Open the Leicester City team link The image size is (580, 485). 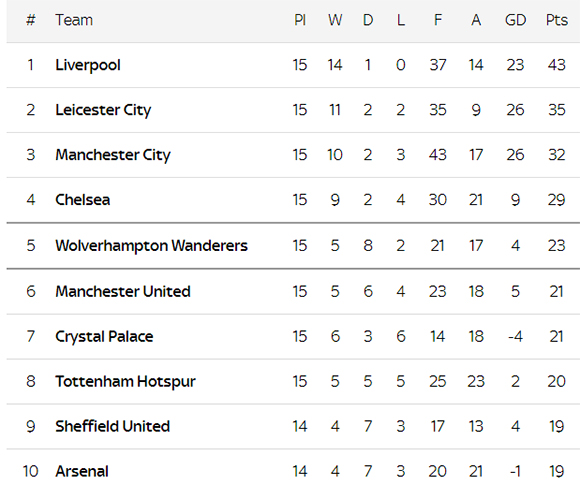(103, 110)
